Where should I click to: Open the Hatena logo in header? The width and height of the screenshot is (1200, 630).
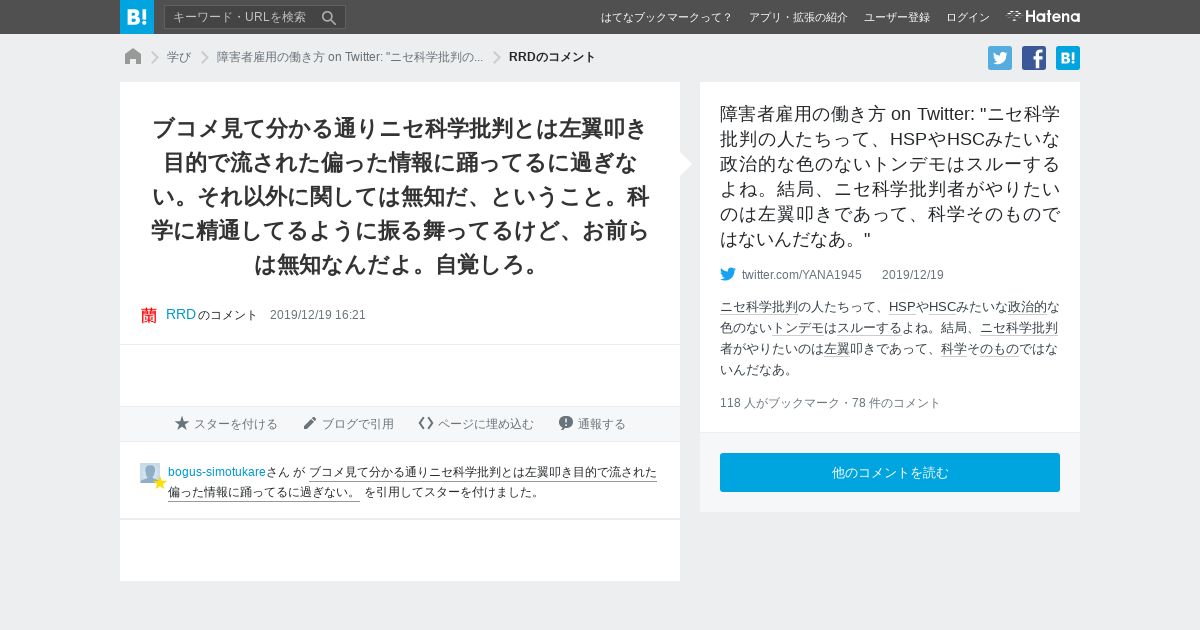point(1043,17)
